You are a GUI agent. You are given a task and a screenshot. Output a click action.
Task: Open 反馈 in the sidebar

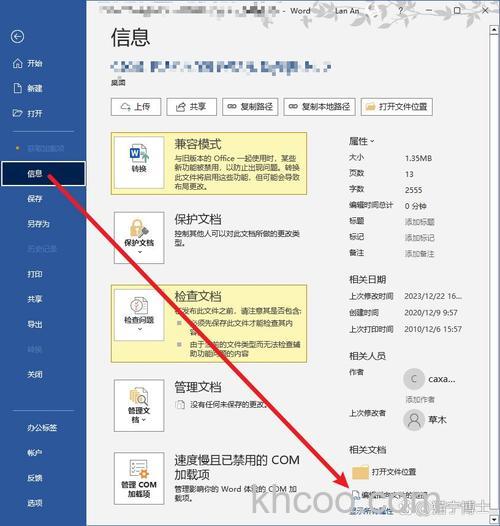tap(35, 478)
